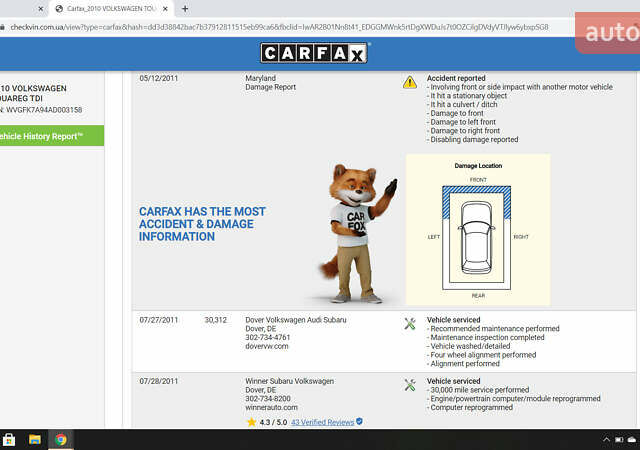Viewport: 640px width, 450px height.
Task: Open a new browser tab
Action: click(x=185, y=8)
